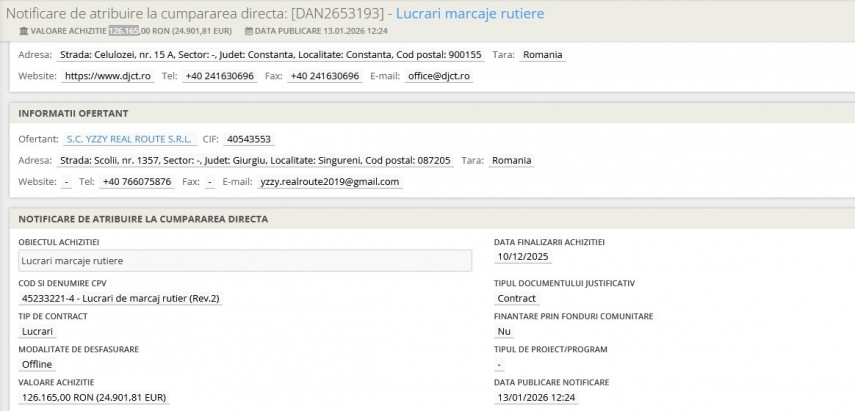Click the office@djct.ro email address
The width and height of the screenshot is (855, 411).
click(x=438, y=76)
